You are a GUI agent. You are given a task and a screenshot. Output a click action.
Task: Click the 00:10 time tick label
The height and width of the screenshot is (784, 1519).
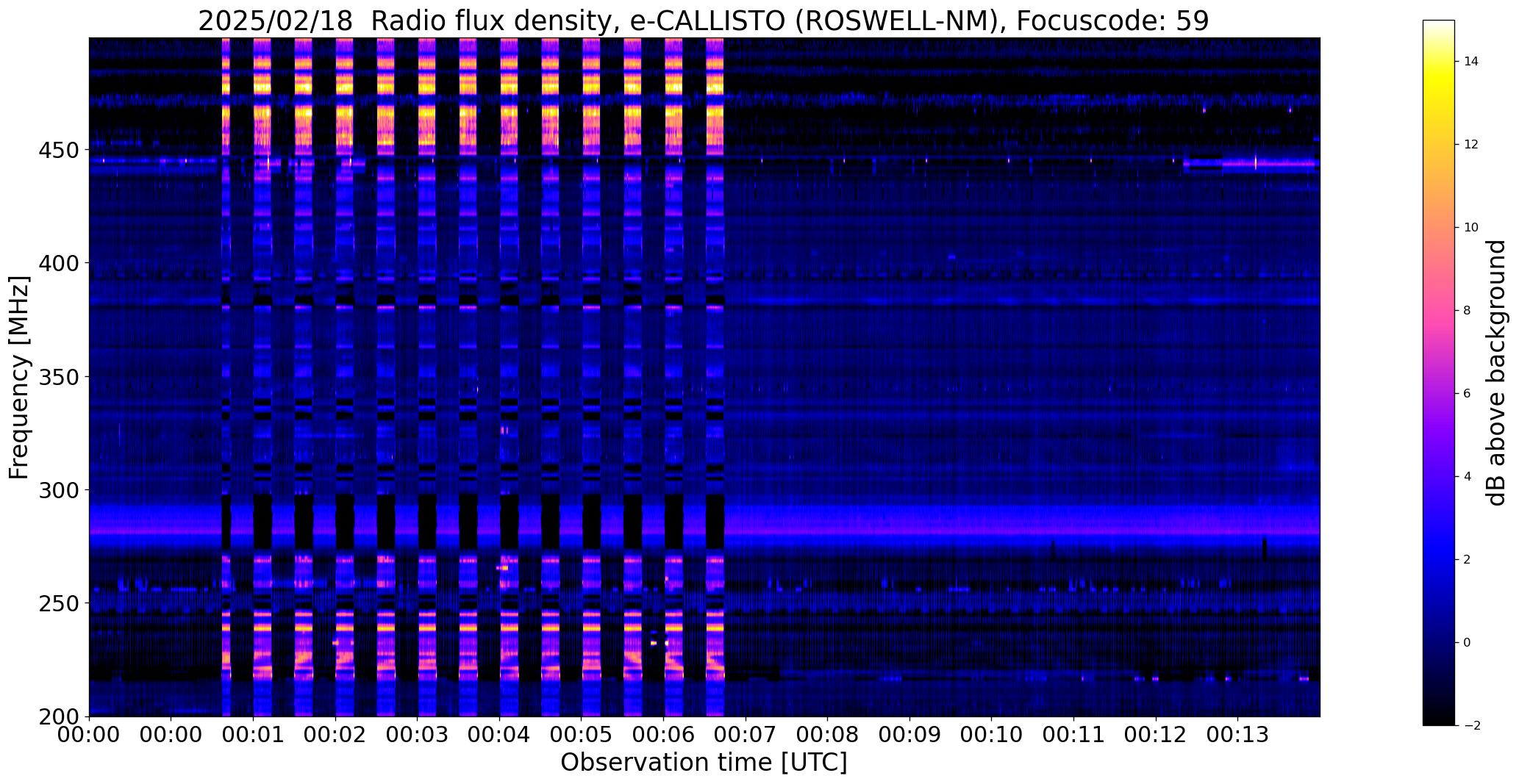(992, 735)
